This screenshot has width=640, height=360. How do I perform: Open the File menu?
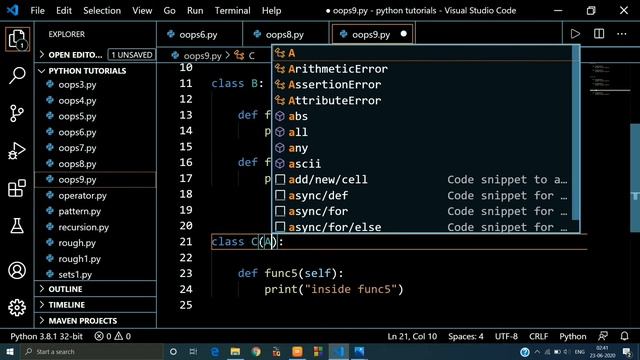38,11
